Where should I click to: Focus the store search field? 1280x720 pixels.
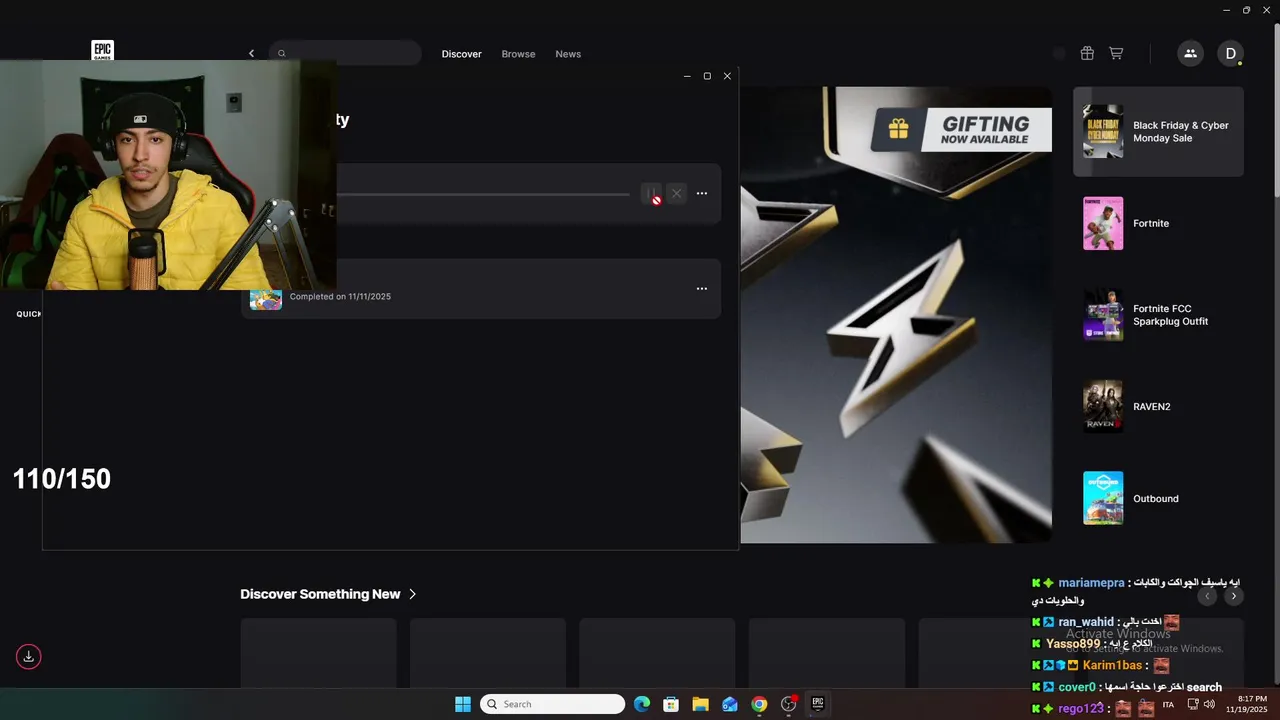[x=345, y=54]
